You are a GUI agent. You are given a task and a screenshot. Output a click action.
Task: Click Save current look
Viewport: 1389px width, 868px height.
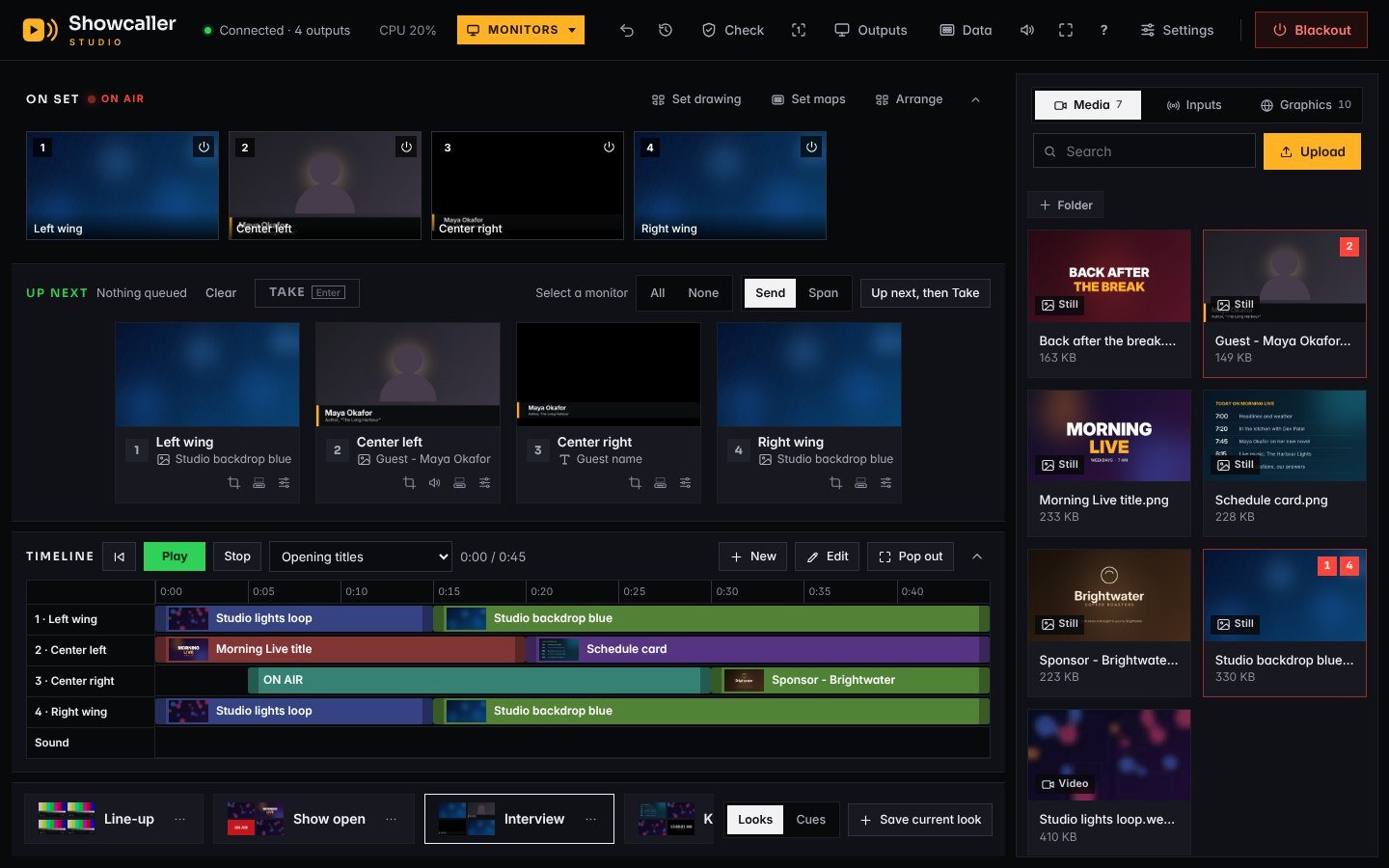[920, 820]
